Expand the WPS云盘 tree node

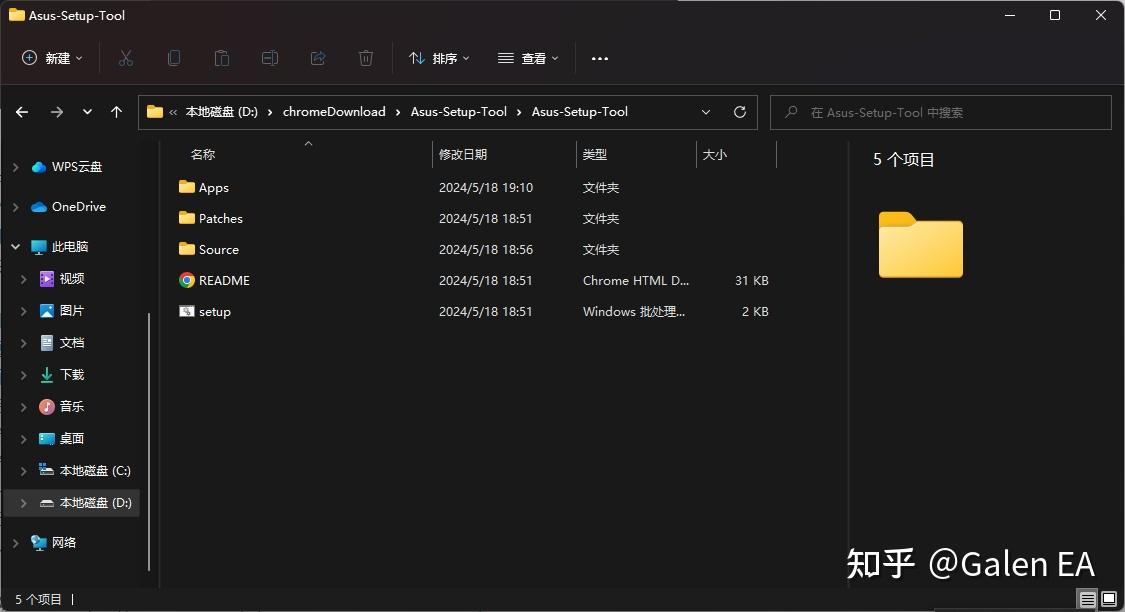tap(16, 166)
